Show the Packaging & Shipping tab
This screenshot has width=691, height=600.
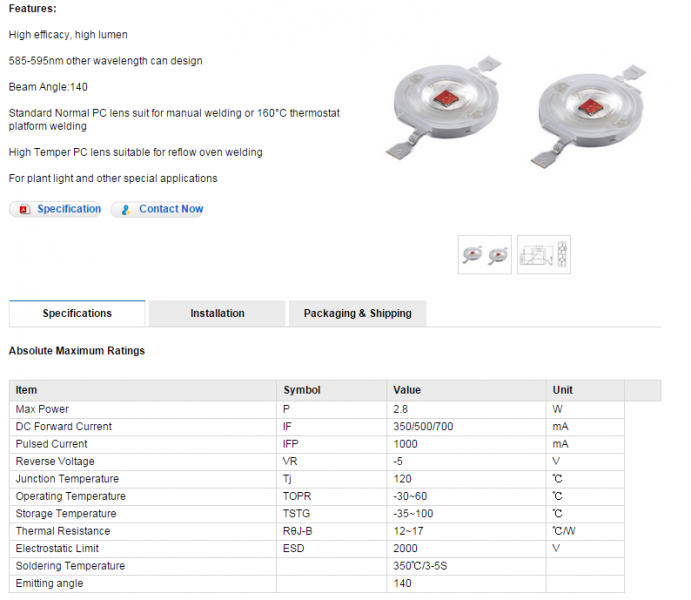click(x=357, y=314)
